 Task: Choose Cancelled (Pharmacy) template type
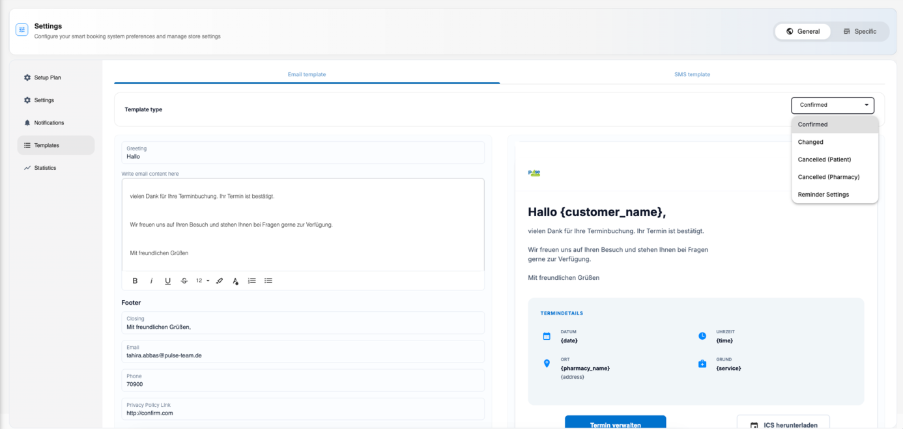(x=834, y=177)
